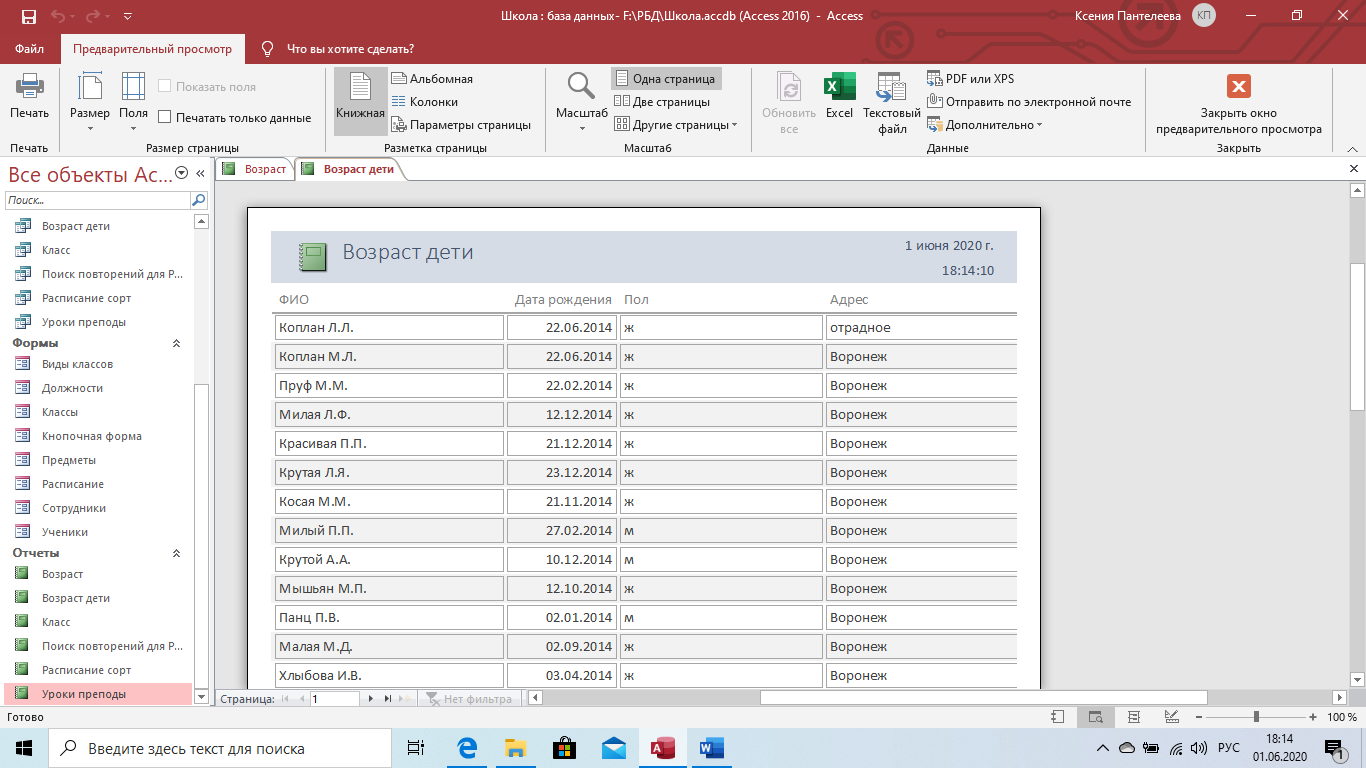Export as PDF или XPS

tap(971, 79)
